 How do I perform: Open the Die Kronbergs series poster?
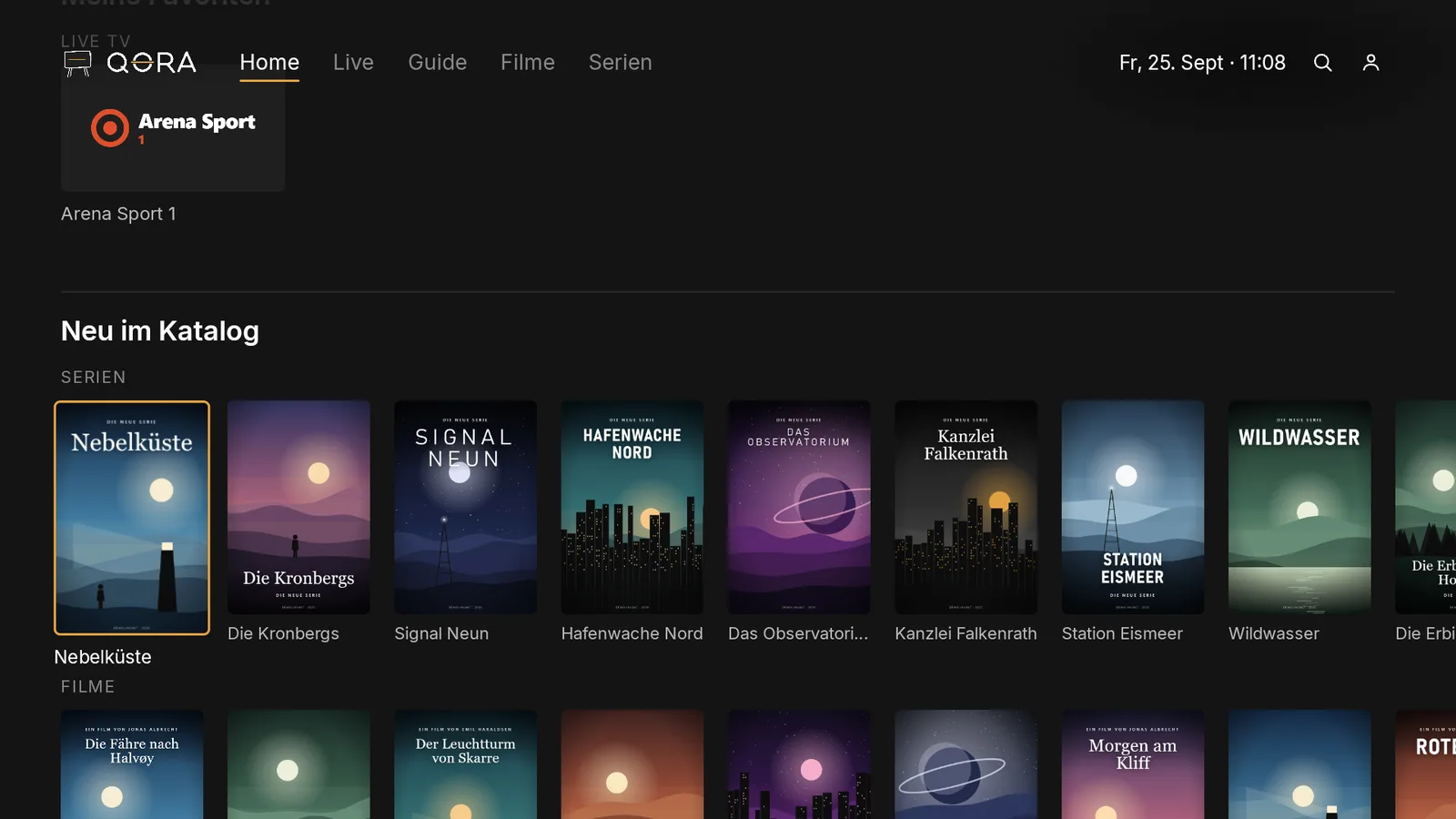pos(298,507)
